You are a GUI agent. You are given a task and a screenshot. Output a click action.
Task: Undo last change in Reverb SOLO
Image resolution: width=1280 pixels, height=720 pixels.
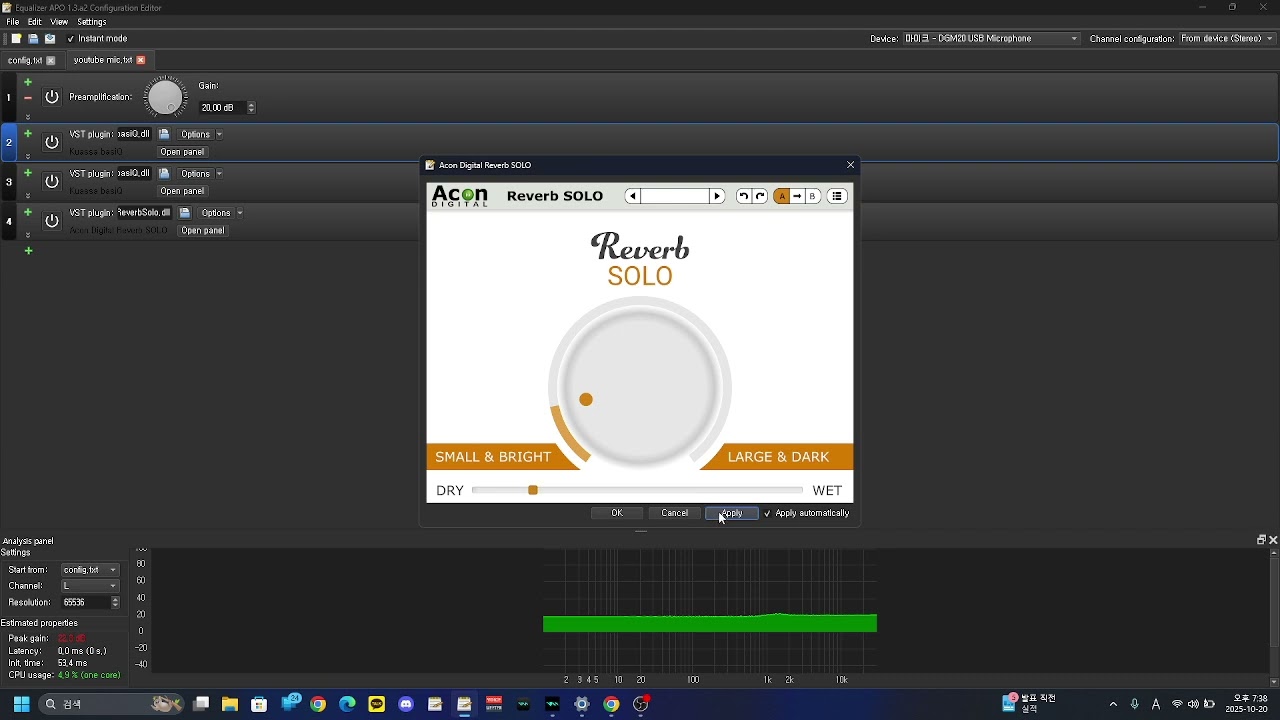point(743,196)
